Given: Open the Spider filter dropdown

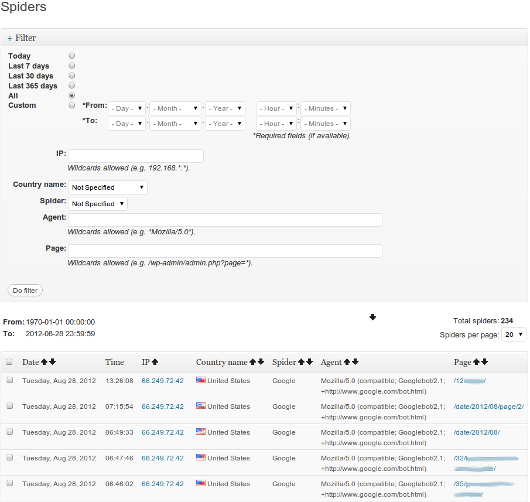Looking at the screenshot, I should (98, 204).
